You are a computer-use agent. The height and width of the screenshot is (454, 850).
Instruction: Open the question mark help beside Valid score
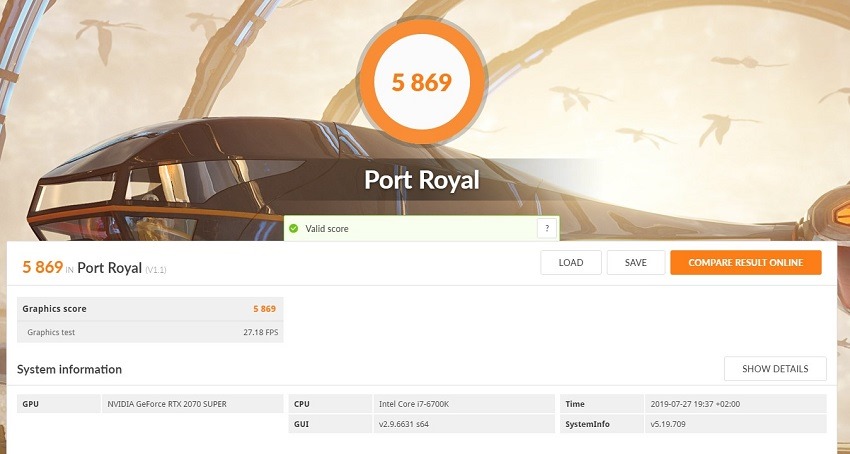(x=547, y=228)
